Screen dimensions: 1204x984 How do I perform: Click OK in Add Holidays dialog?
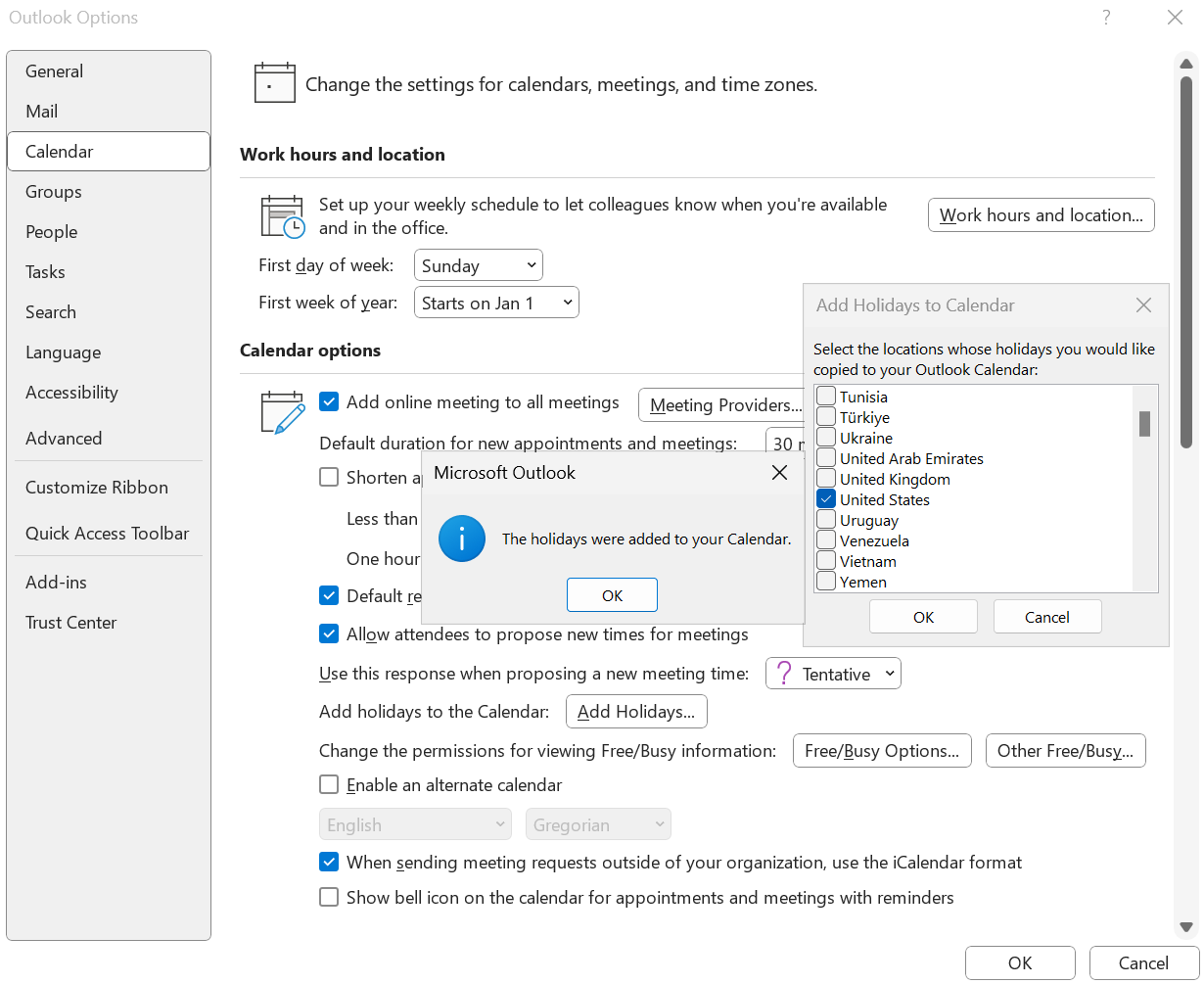pos(923,617)
